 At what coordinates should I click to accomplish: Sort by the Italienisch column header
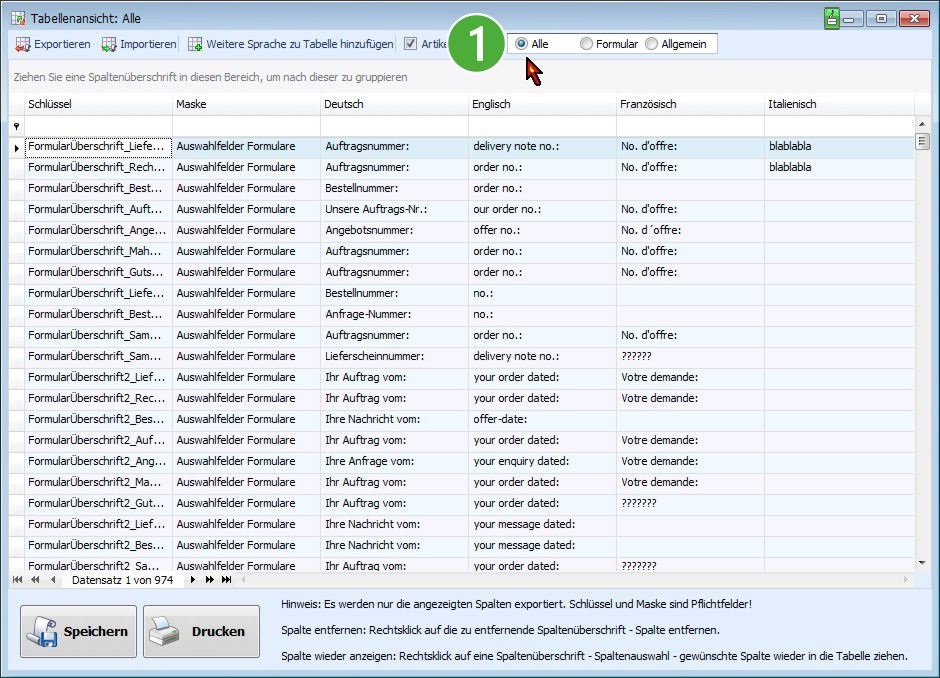(839, 104)
